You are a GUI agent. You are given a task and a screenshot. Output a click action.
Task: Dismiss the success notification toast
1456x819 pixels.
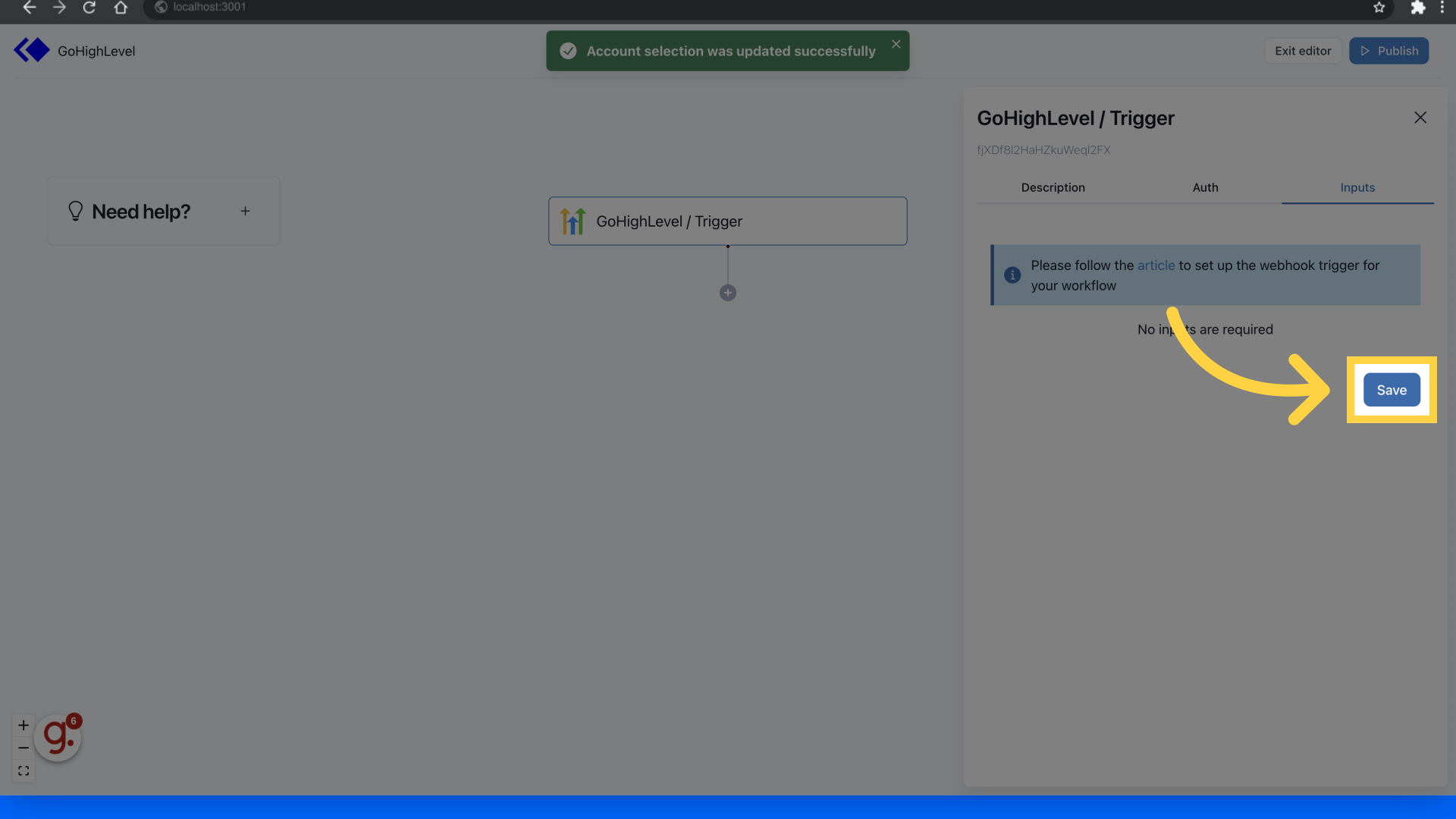tap(896, 44)
